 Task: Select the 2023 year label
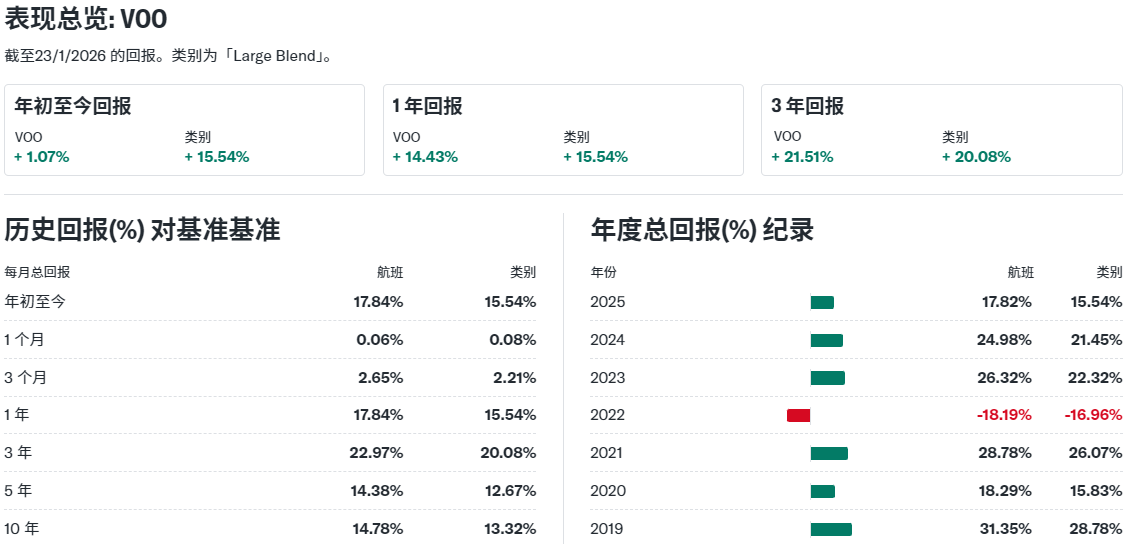[x=608, y=378]
